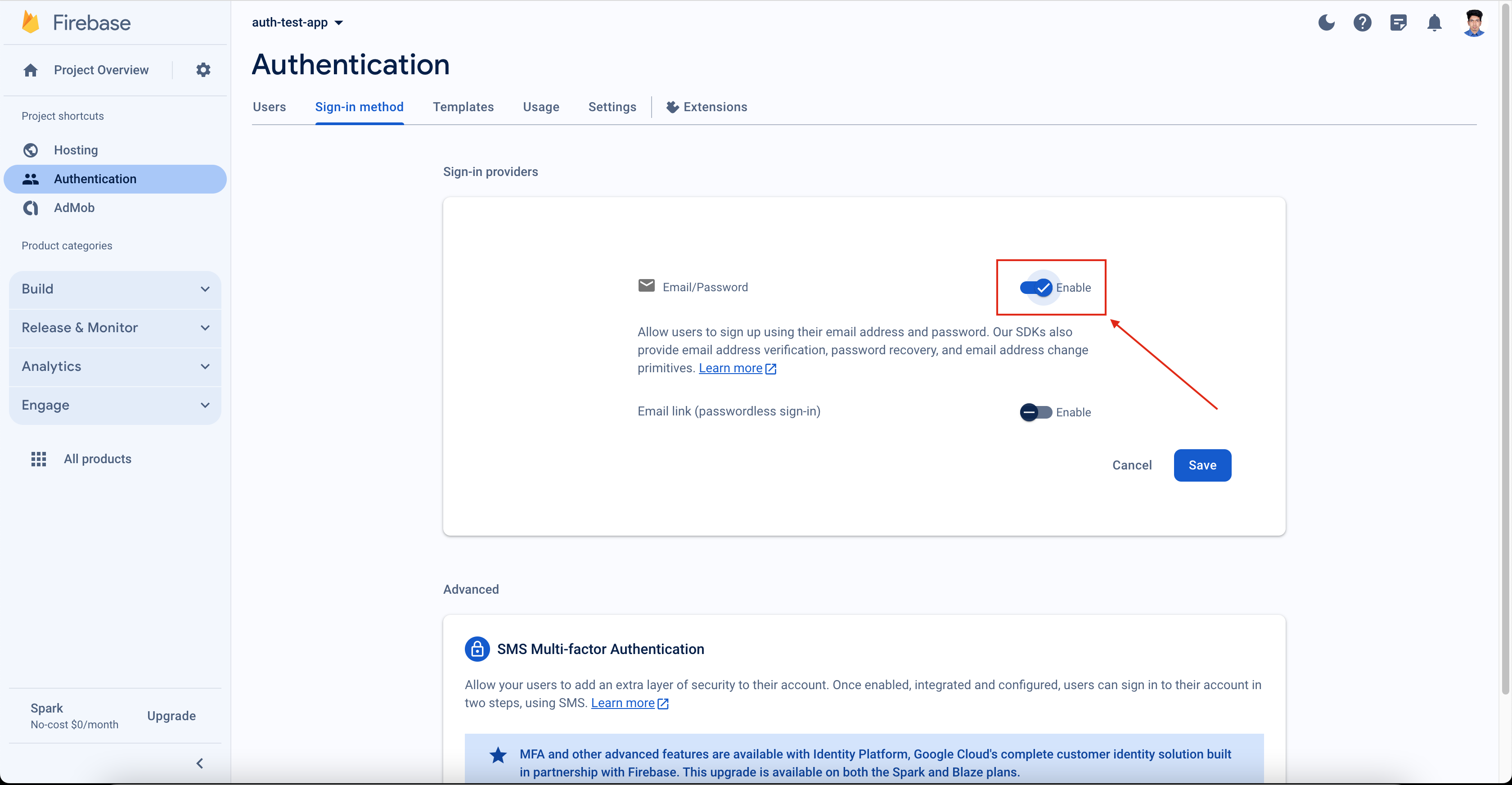
Task: Enable Email link passwordless sign-in
Action: pyautogui.click(x=1036, y=411)
